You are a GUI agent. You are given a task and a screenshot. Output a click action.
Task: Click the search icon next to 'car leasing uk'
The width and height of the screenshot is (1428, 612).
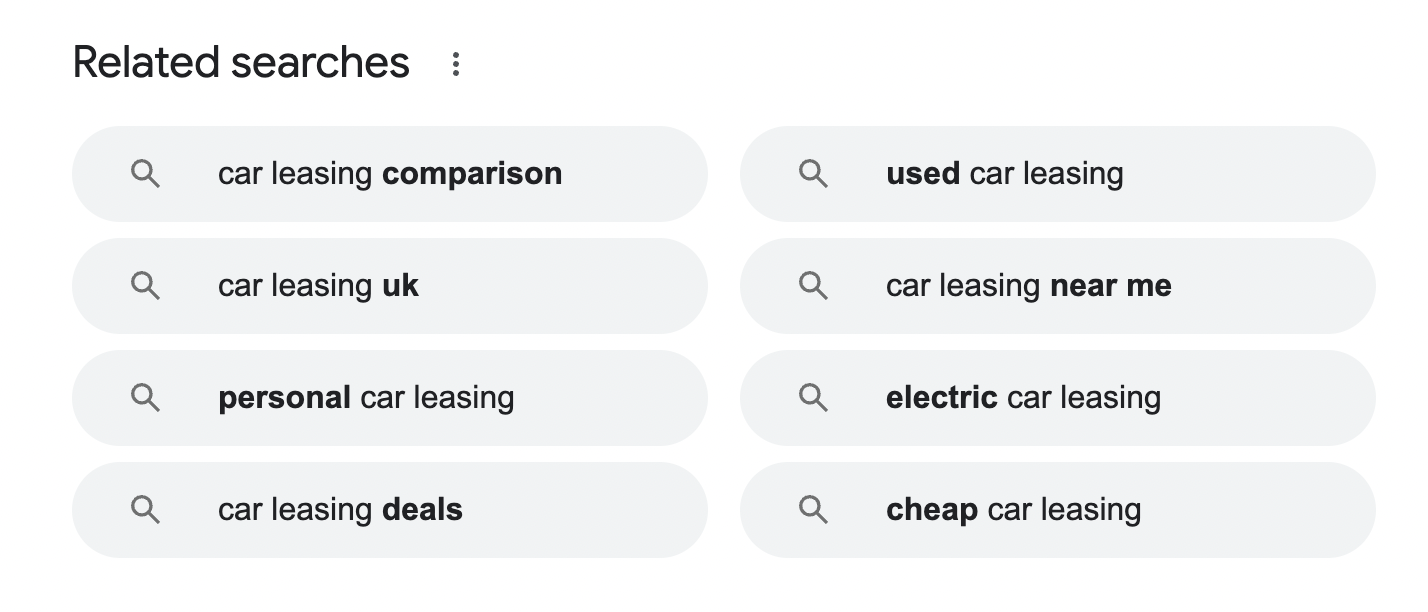click(146, 286)
